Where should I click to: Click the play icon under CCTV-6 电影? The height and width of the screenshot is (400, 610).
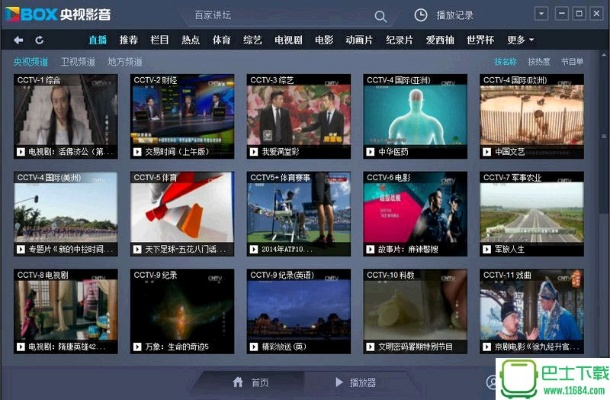(370, 249)
